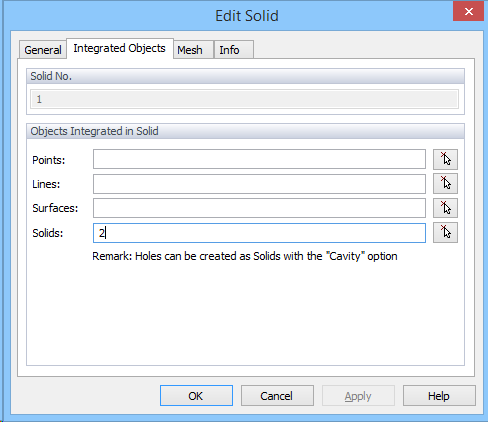
Task: Click the Apply button
Action: [x=358, y=396]
